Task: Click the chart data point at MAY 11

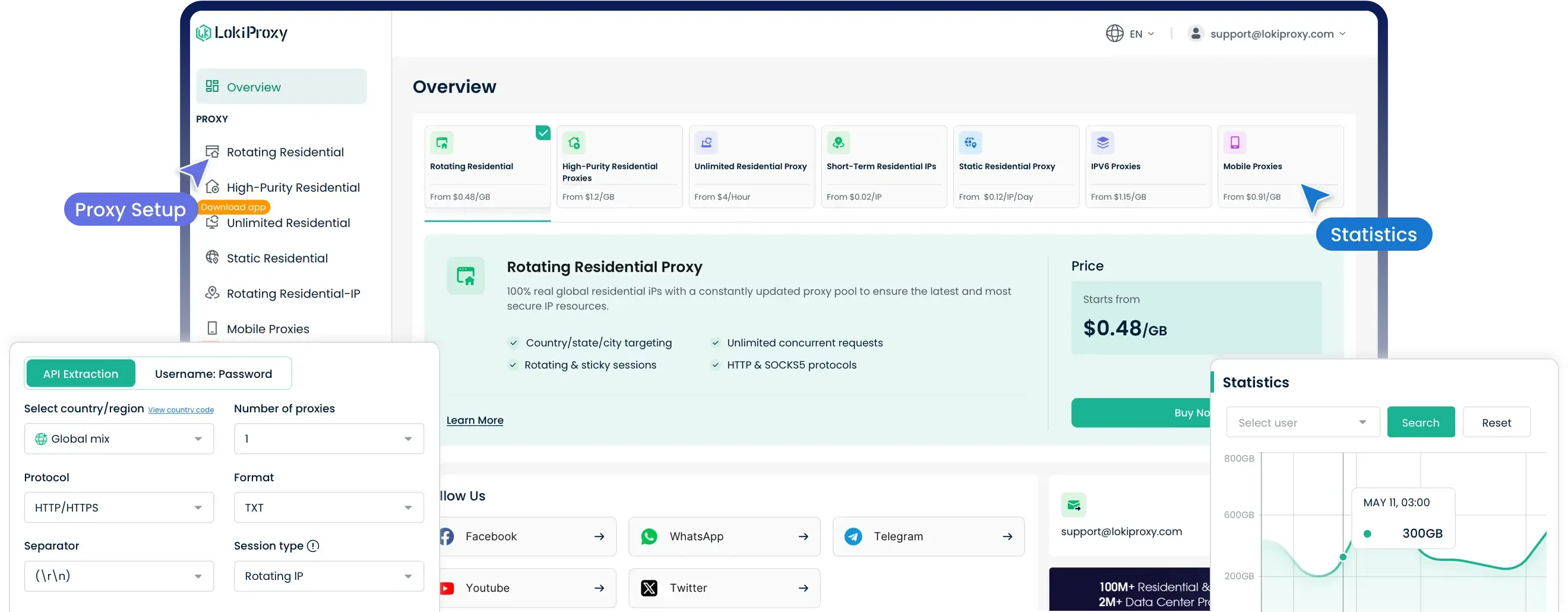Action: coord(1343,557)
